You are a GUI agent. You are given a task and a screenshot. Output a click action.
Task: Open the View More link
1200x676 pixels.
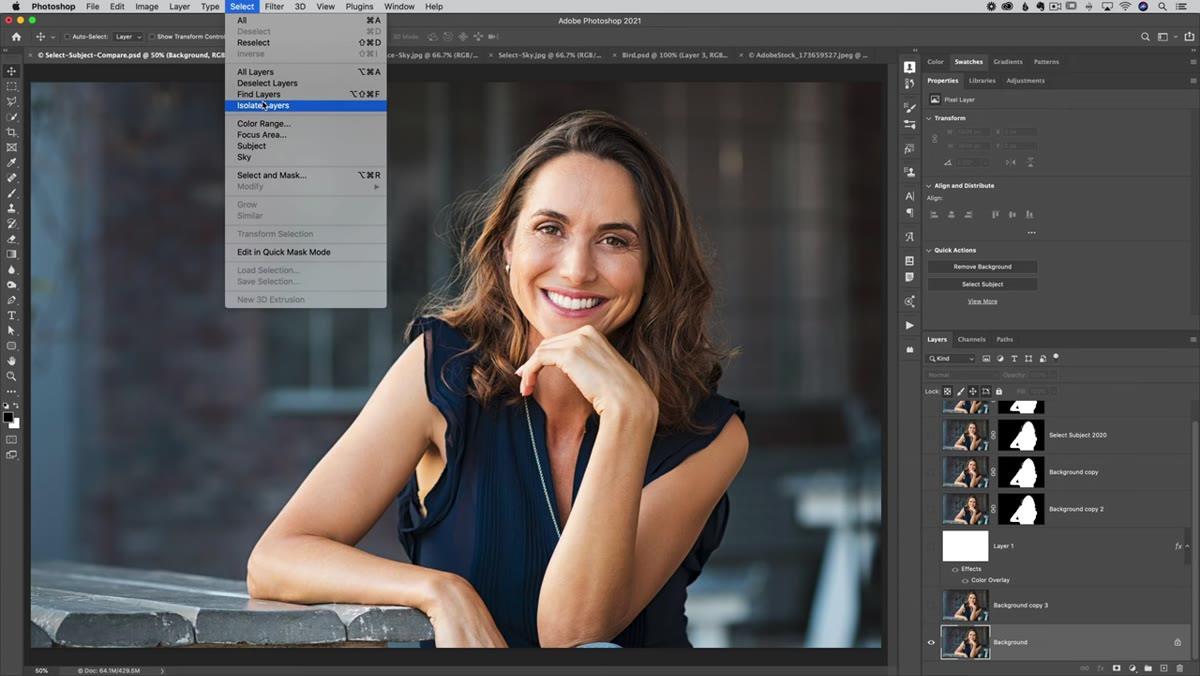tap(982, 301)
